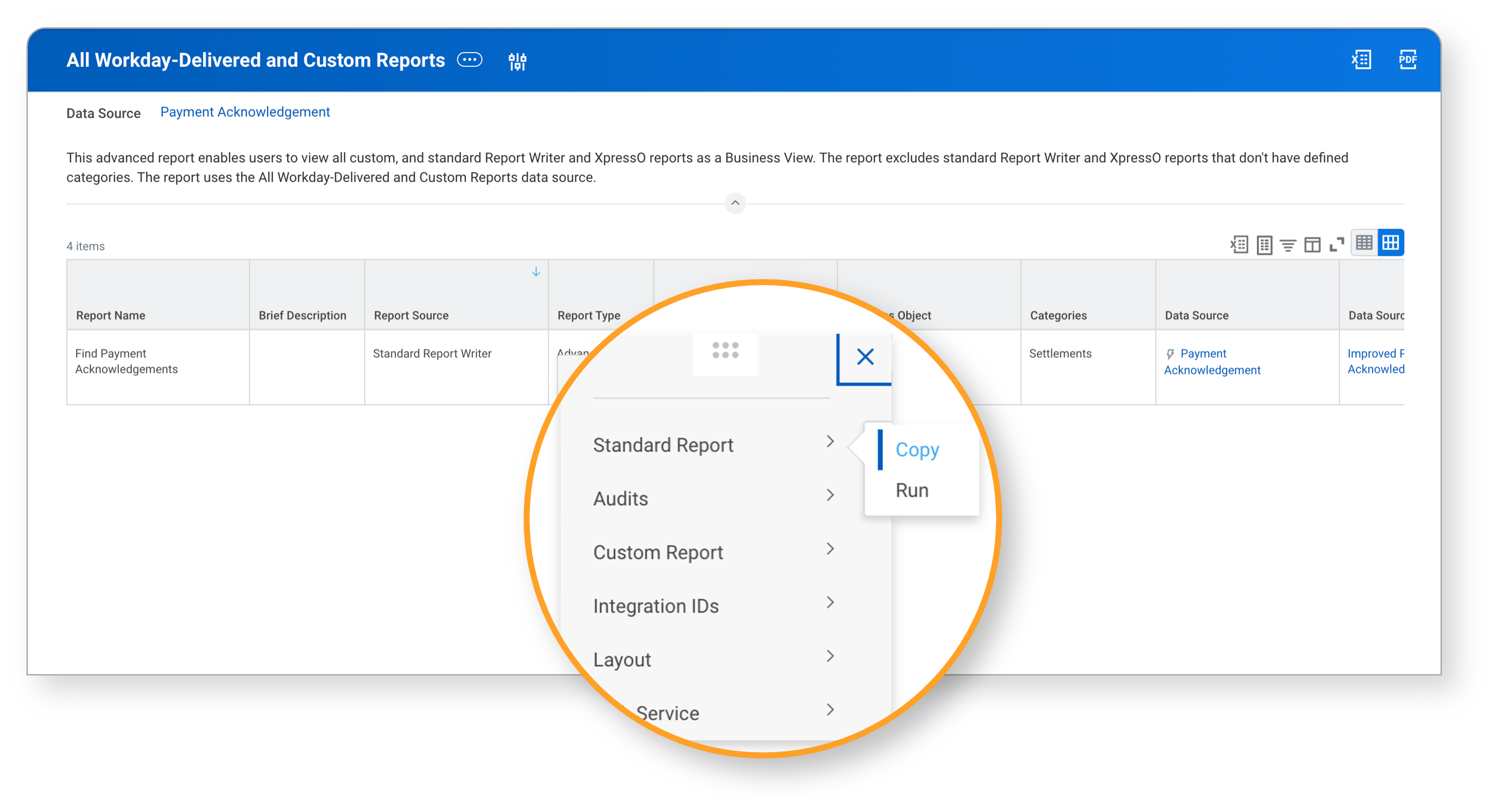Open the report settings sliders icon

(517, 61)
